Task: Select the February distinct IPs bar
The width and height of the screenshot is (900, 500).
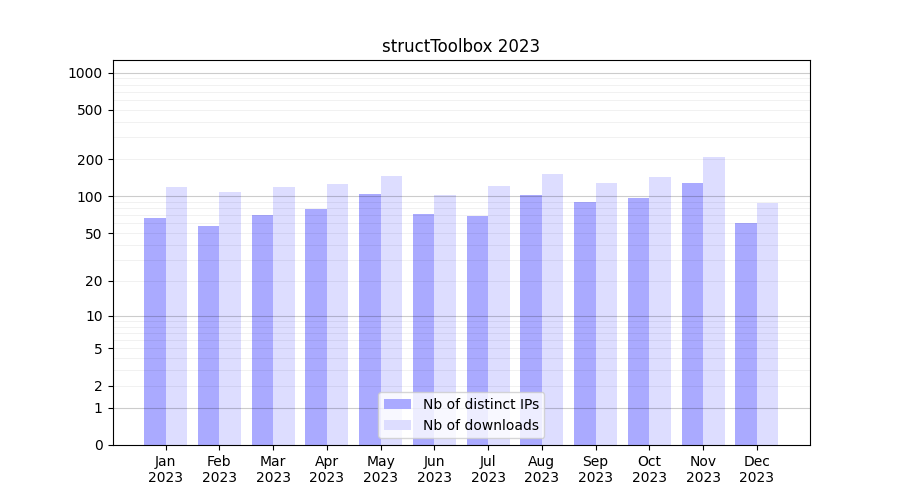Action: (x=209, y=335)
